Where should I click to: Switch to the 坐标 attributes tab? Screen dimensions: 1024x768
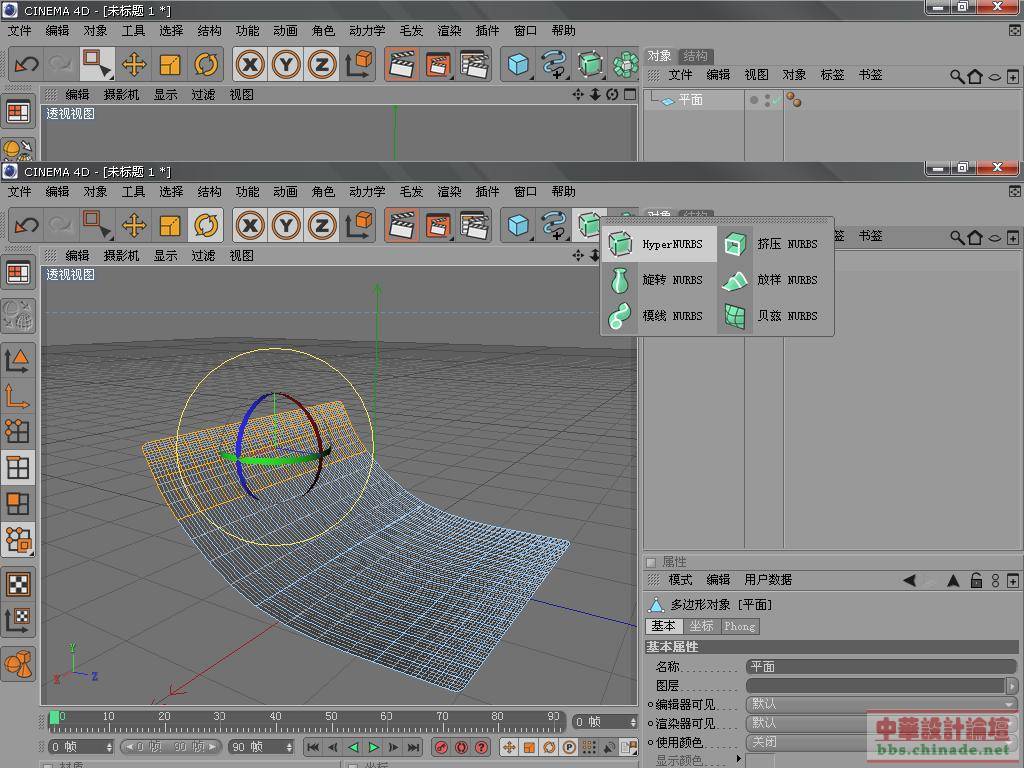point(701,626)
